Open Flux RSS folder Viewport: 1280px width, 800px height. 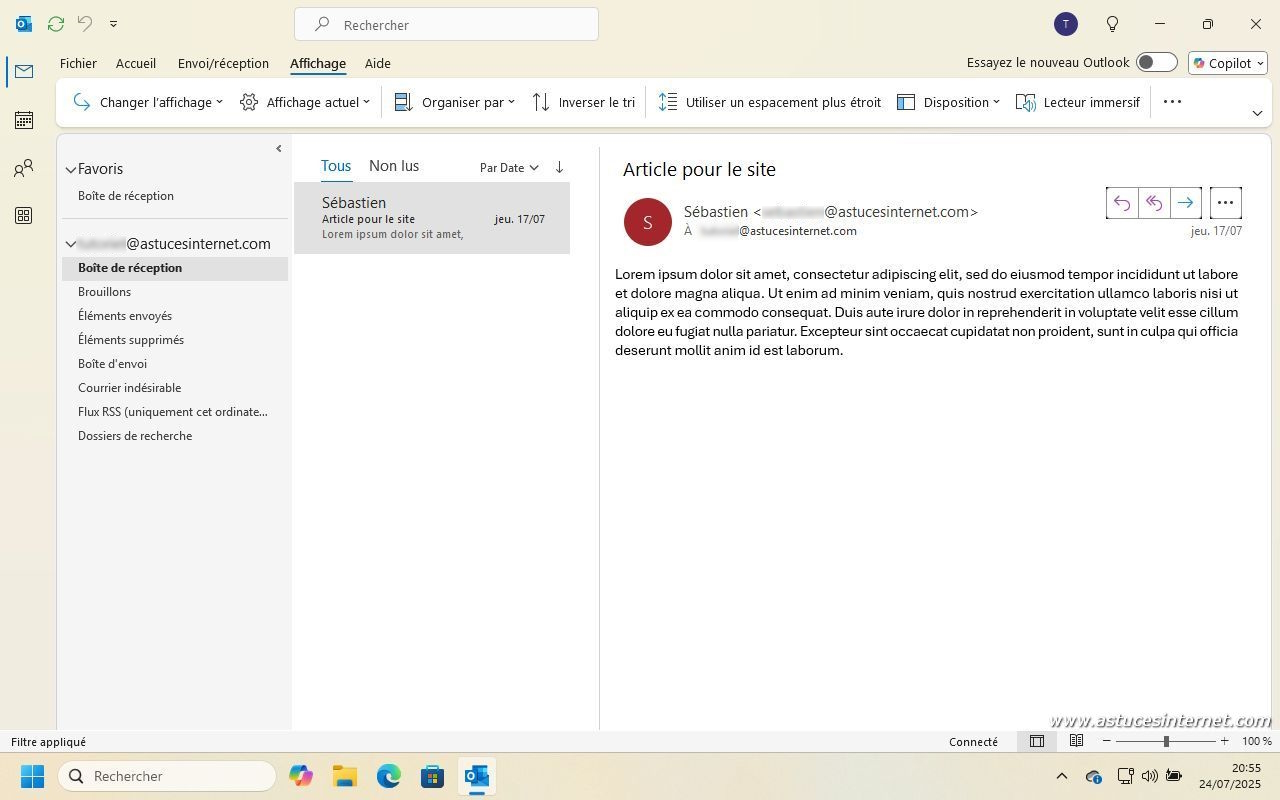coord(174,412)
